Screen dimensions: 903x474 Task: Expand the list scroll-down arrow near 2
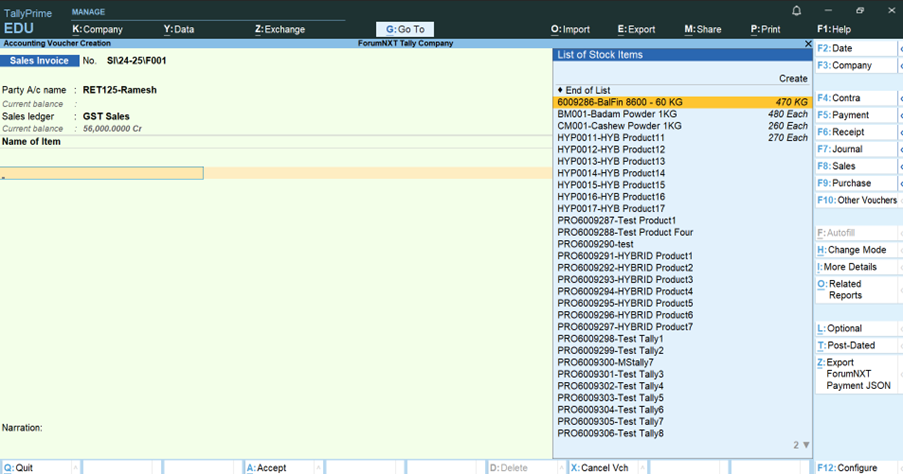tap(806, 445)
